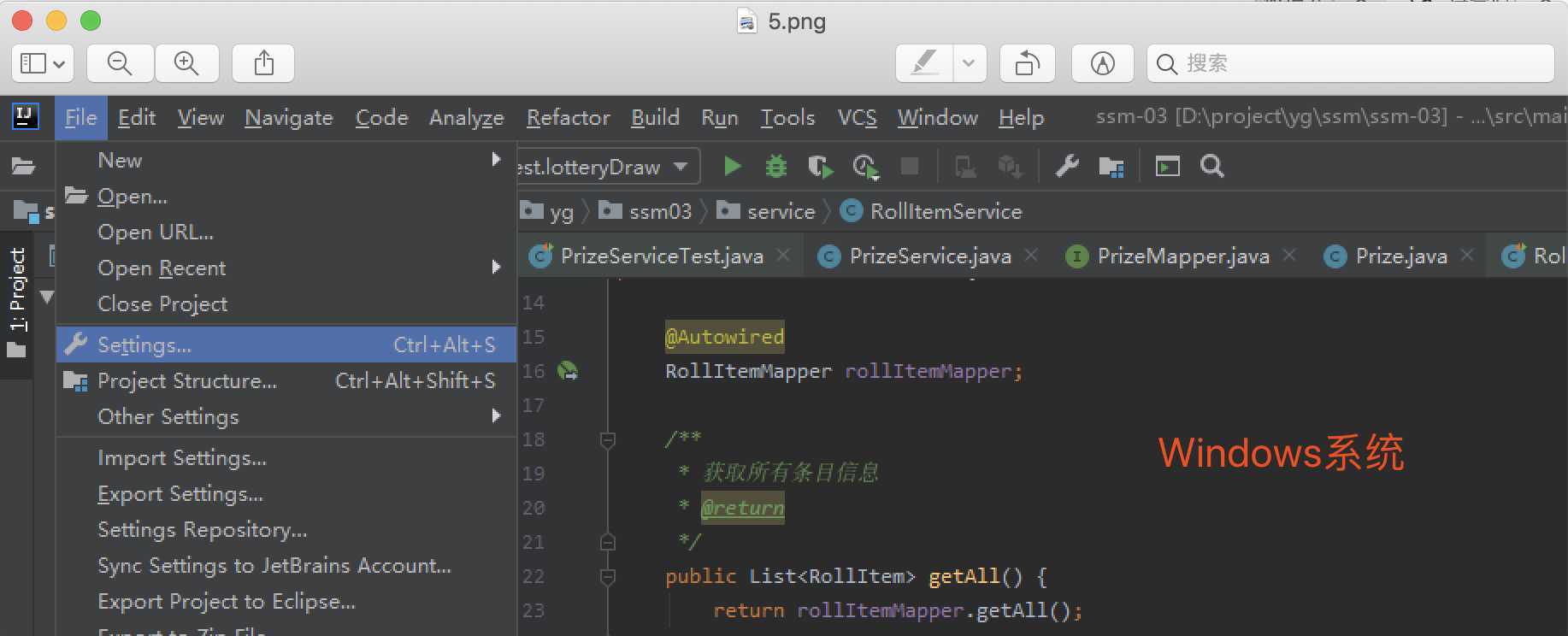1568x636 pixels.
Task: Open the Edit menu
Action: tap(137, 118)
